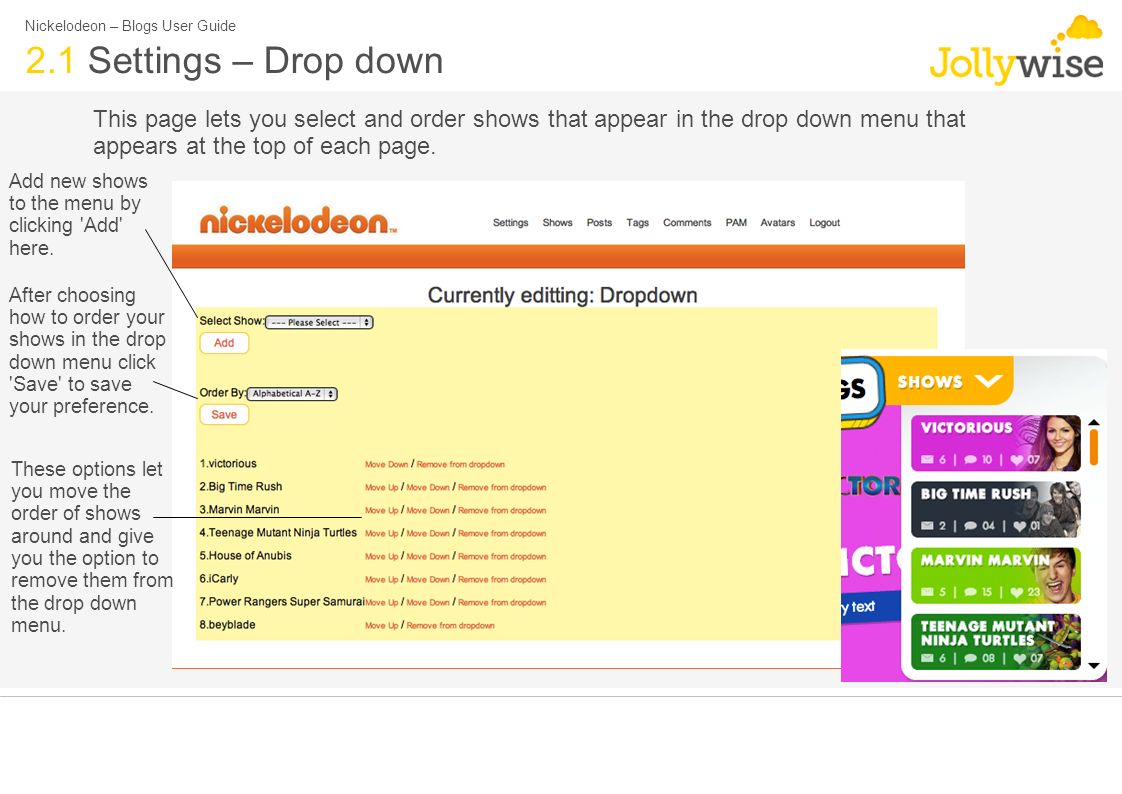Click the envelope icon on Big Time Rush card
This screenshot has height=794, width=1122.
point(927,526)
